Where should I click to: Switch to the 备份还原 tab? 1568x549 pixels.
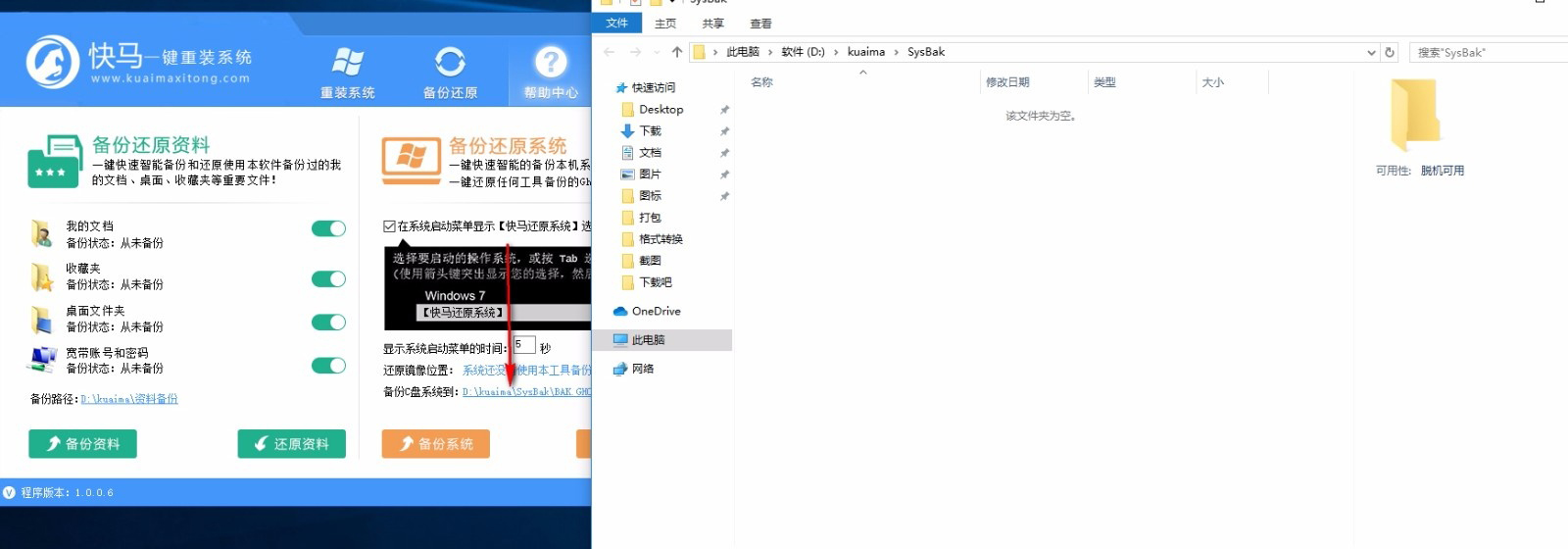point(450,73)
